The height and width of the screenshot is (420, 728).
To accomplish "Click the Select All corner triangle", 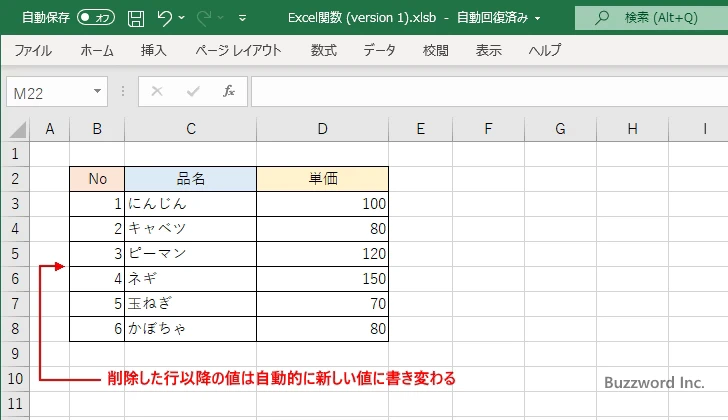I will click(x=16, y=129).
